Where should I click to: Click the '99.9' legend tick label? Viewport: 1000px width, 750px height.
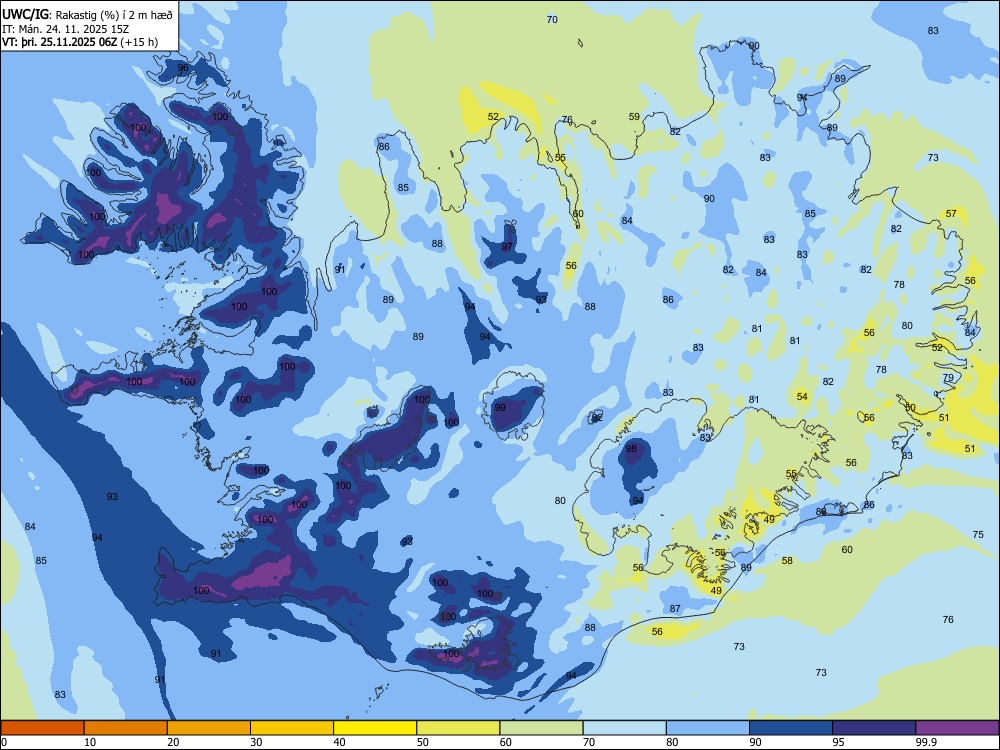(x=925, y=742)
